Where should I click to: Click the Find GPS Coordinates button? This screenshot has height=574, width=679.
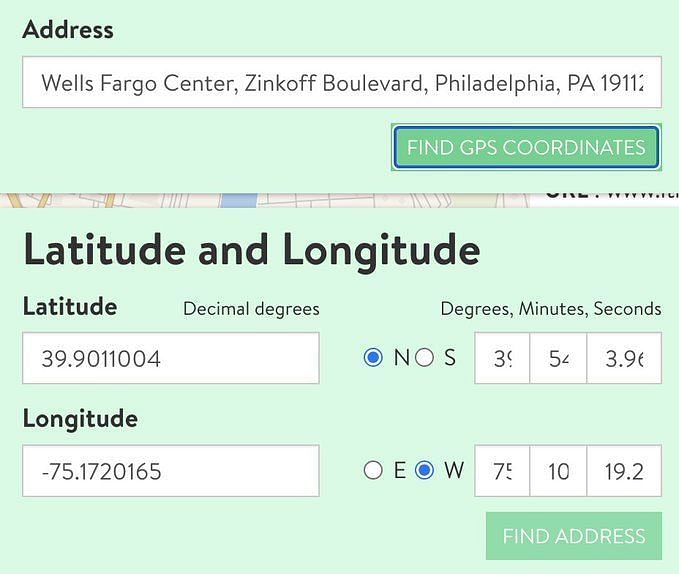526,147
